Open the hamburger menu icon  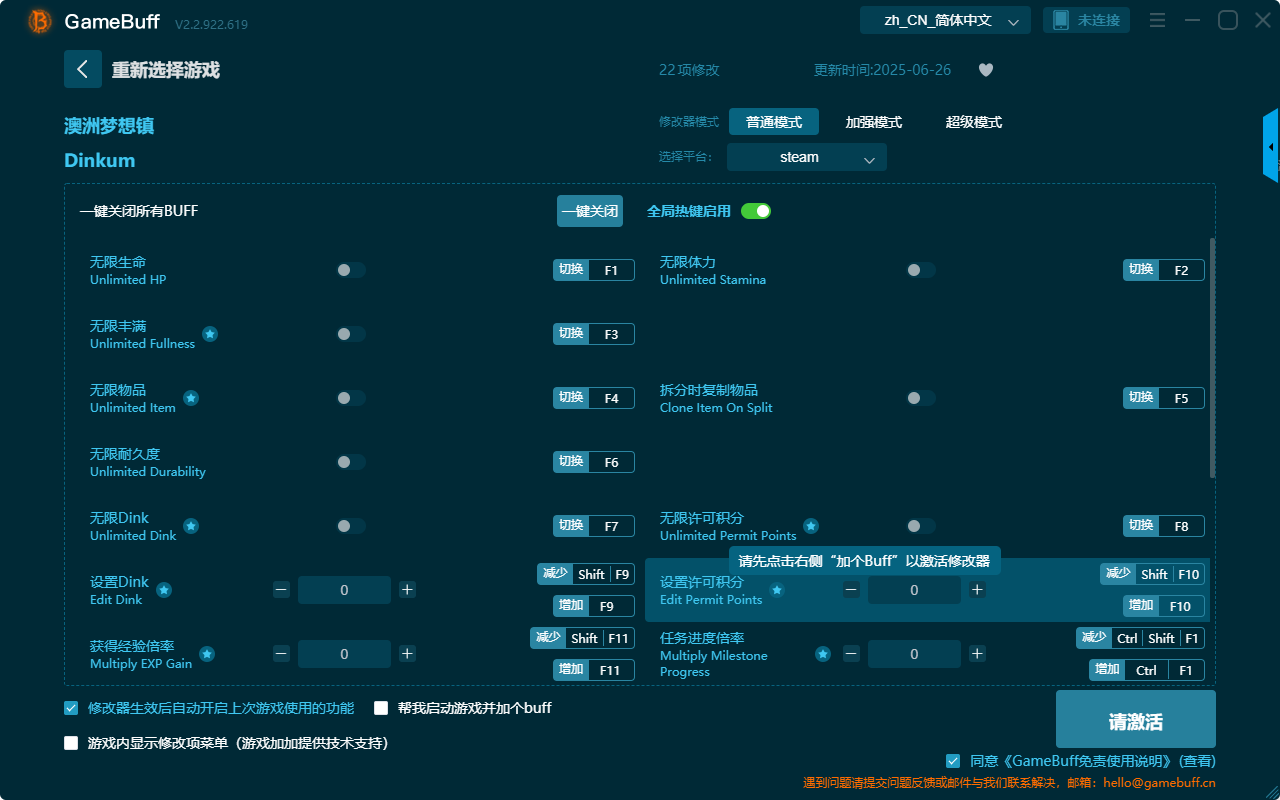1157,20
